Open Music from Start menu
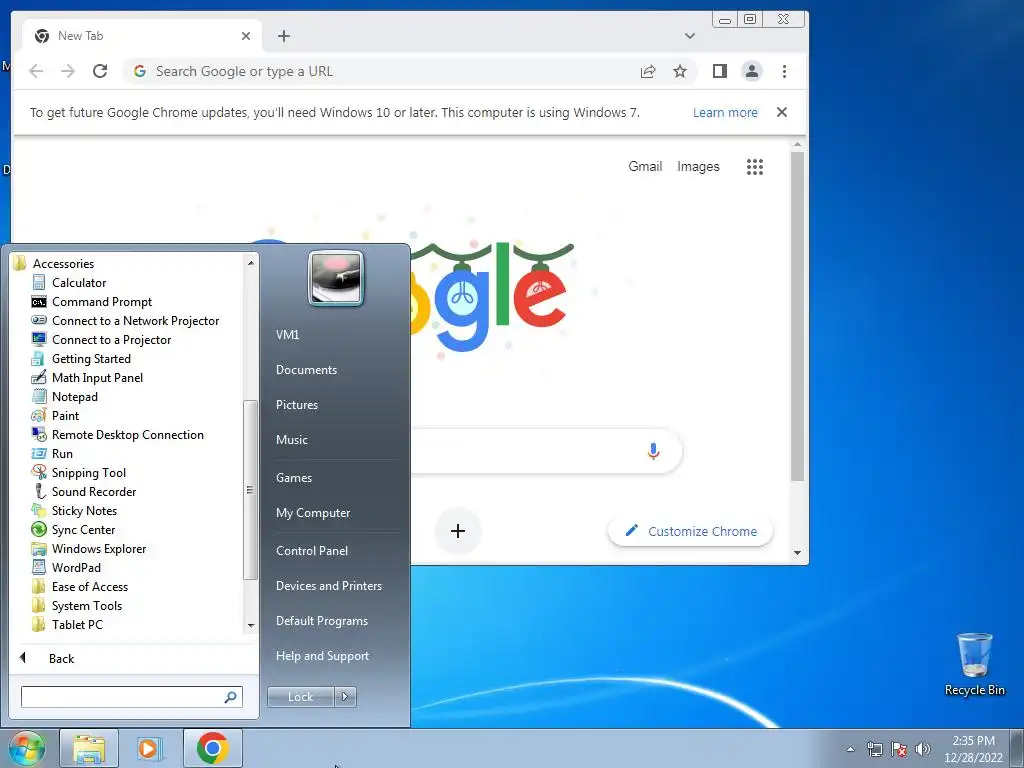Viewport: 1024px width, 768px height. pos(291,440)
